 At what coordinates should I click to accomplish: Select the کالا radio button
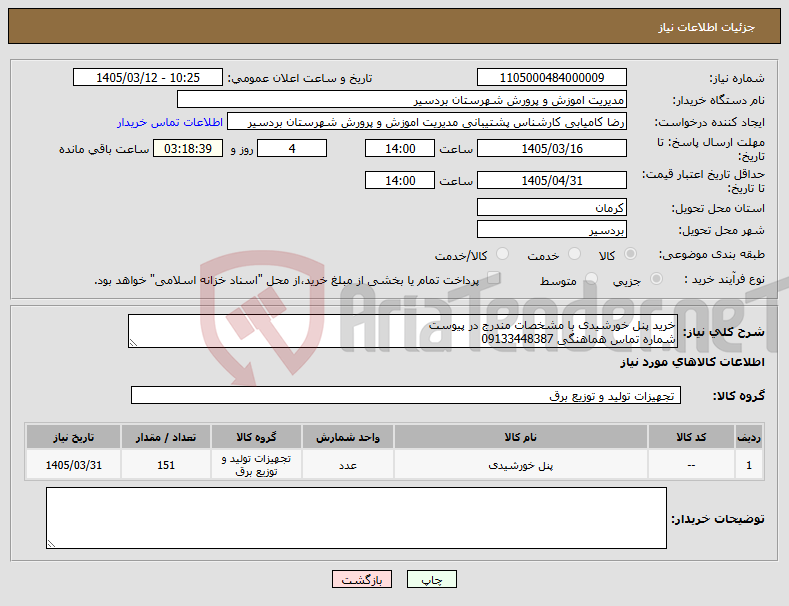(630, 254)
